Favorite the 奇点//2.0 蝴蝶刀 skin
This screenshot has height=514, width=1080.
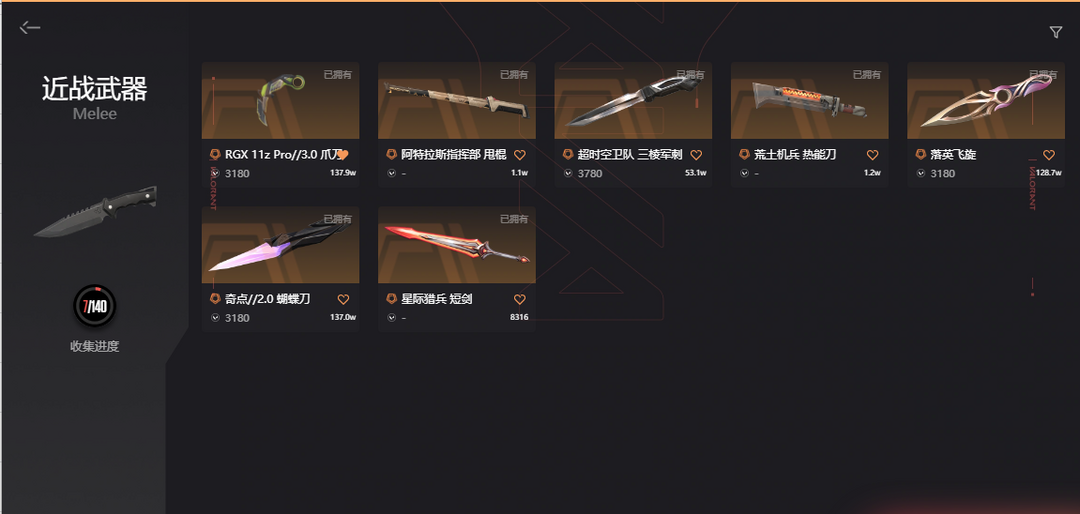tap(344, 300)
